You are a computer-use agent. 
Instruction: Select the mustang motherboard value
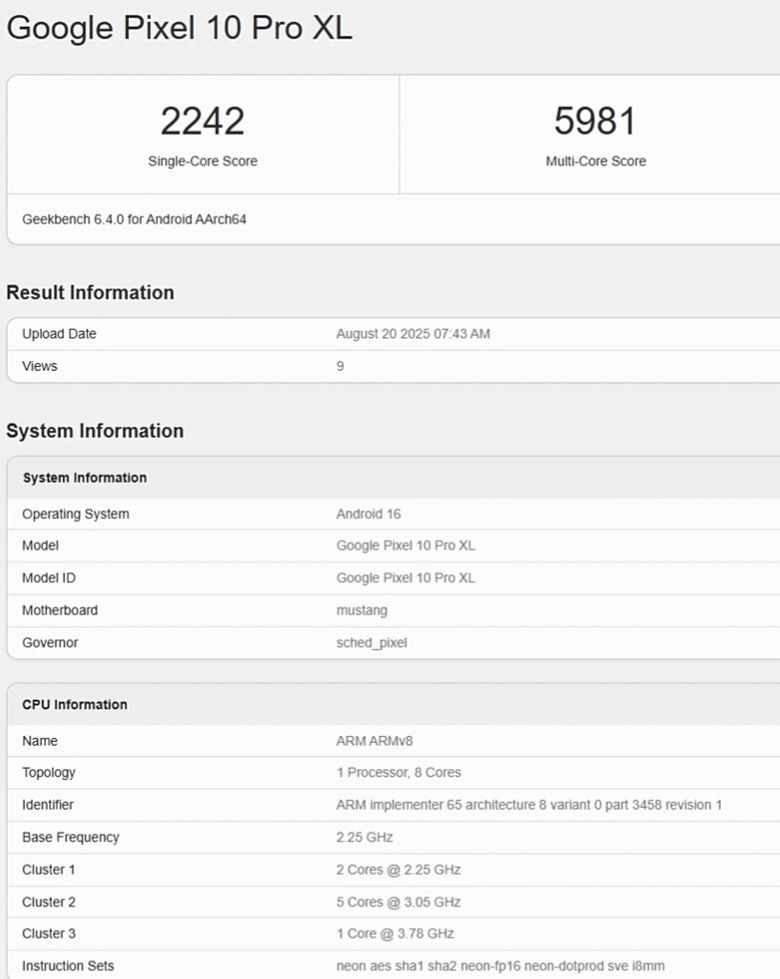click(x=362, y=611)
